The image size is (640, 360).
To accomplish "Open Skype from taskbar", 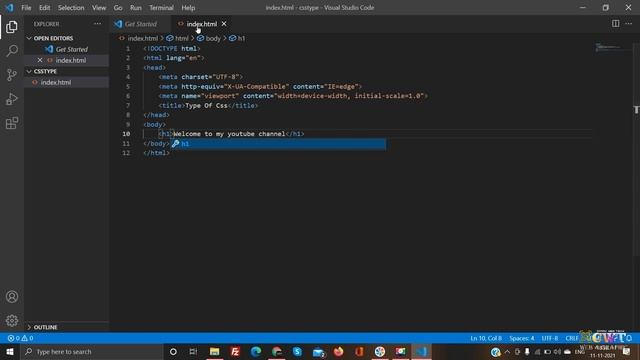I will pos(297,351).
